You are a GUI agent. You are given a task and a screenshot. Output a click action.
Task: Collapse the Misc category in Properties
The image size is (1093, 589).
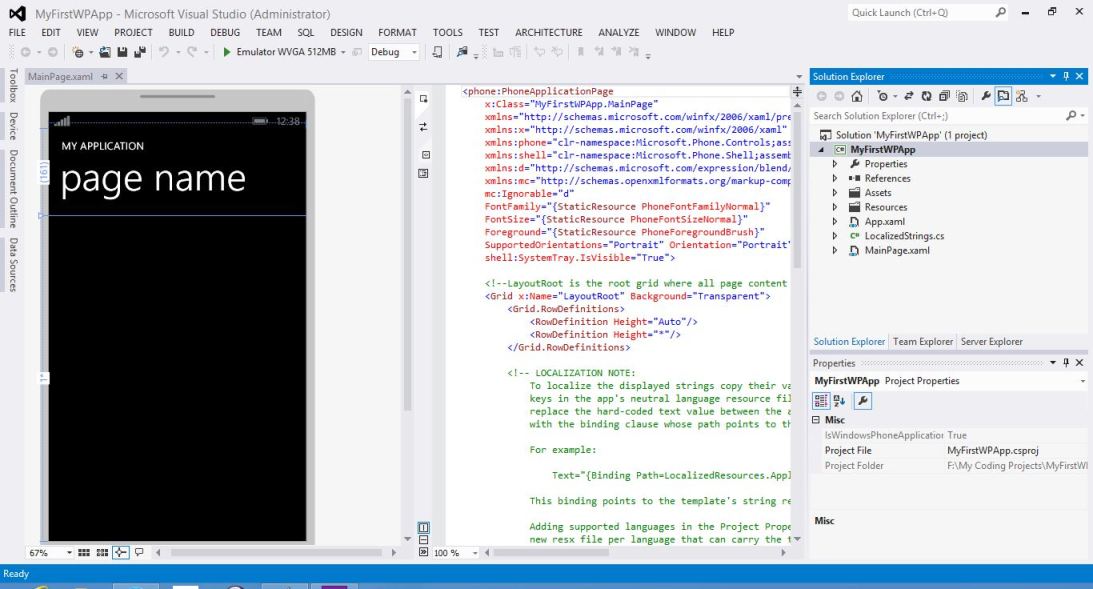816,420
